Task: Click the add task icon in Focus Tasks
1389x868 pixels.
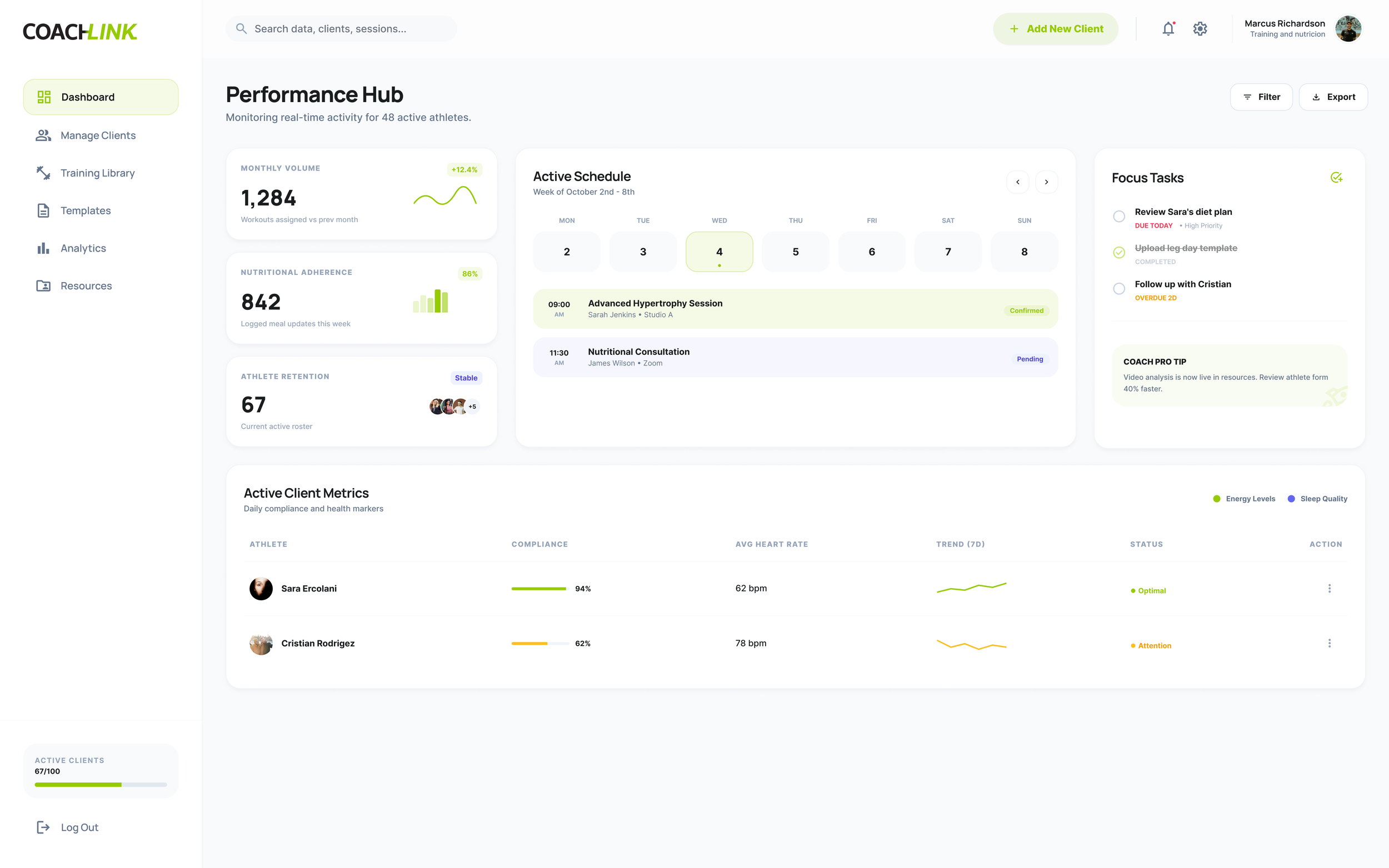Action: coord(1336,177)
